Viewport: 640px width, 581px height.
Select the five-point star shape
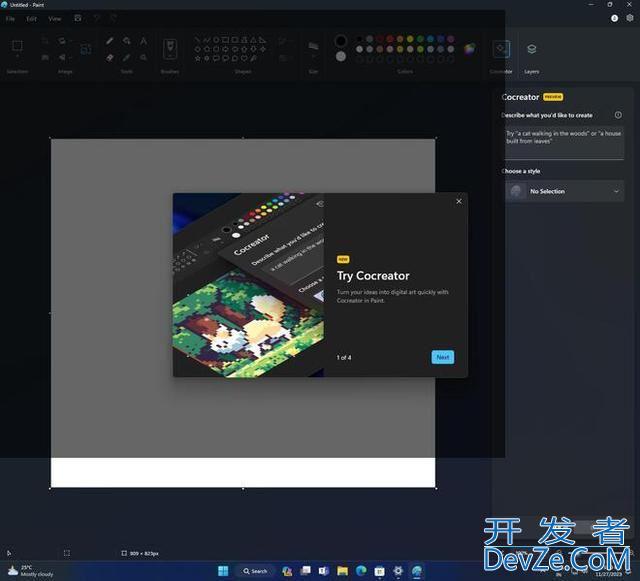(198, 58)
